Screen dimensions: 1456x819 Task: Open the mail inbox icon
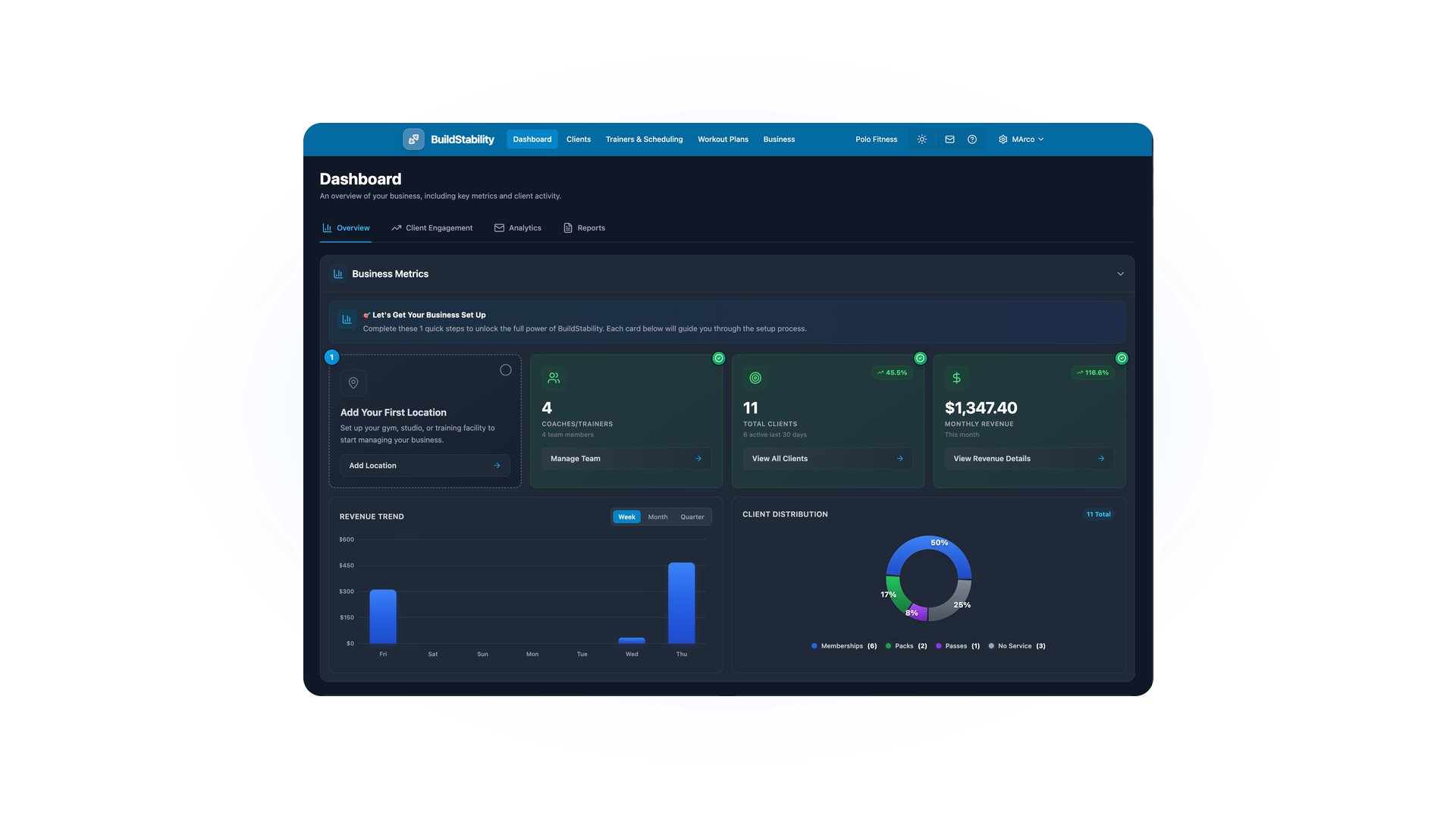(x=949, y=140)
